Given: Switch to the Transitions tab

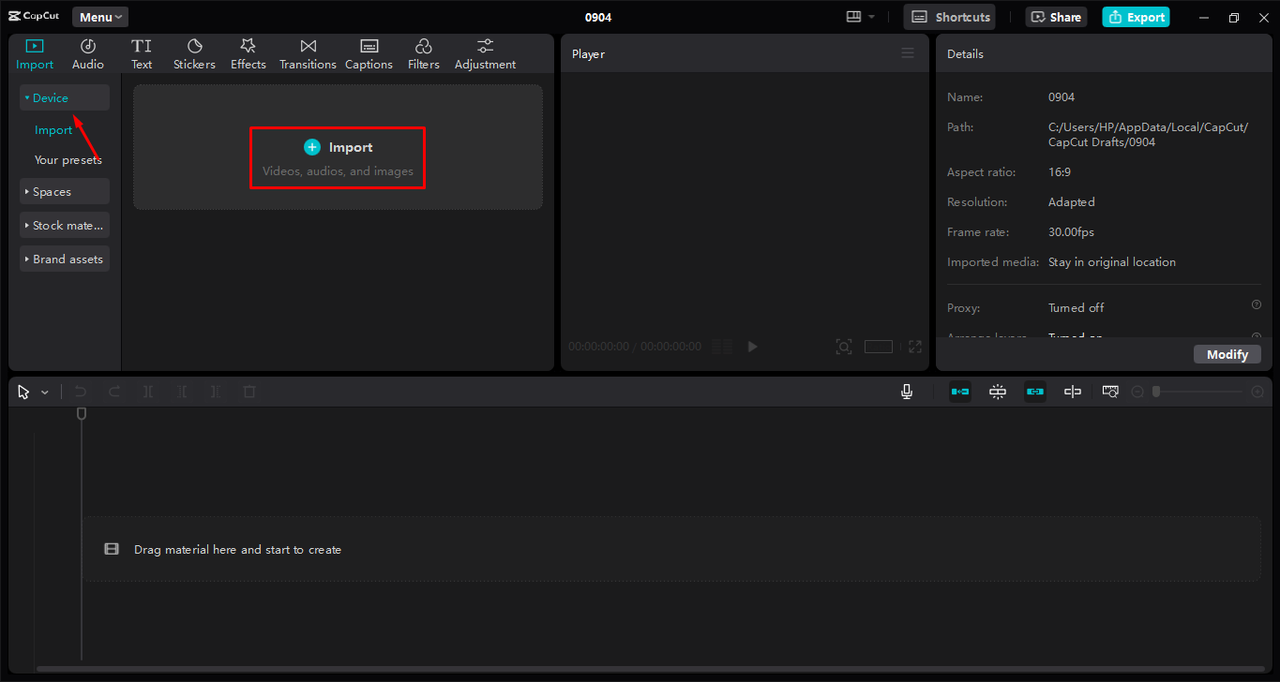Looking at the screenshot, I should coord(308,54).
